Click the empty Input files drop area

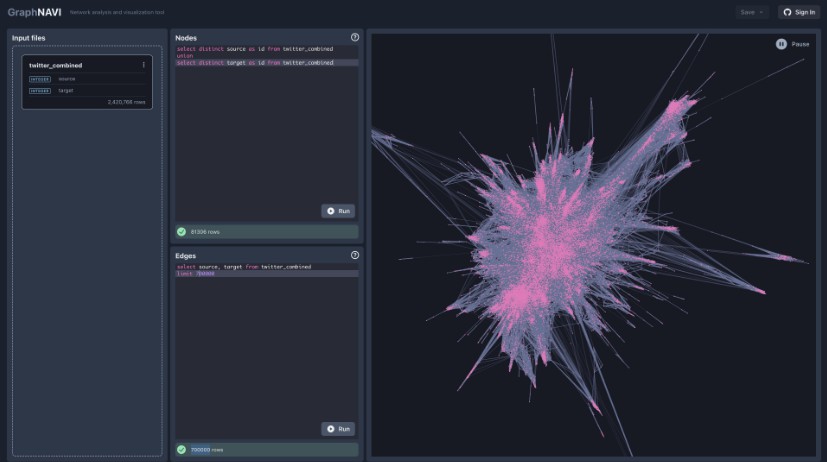(87, 280)
